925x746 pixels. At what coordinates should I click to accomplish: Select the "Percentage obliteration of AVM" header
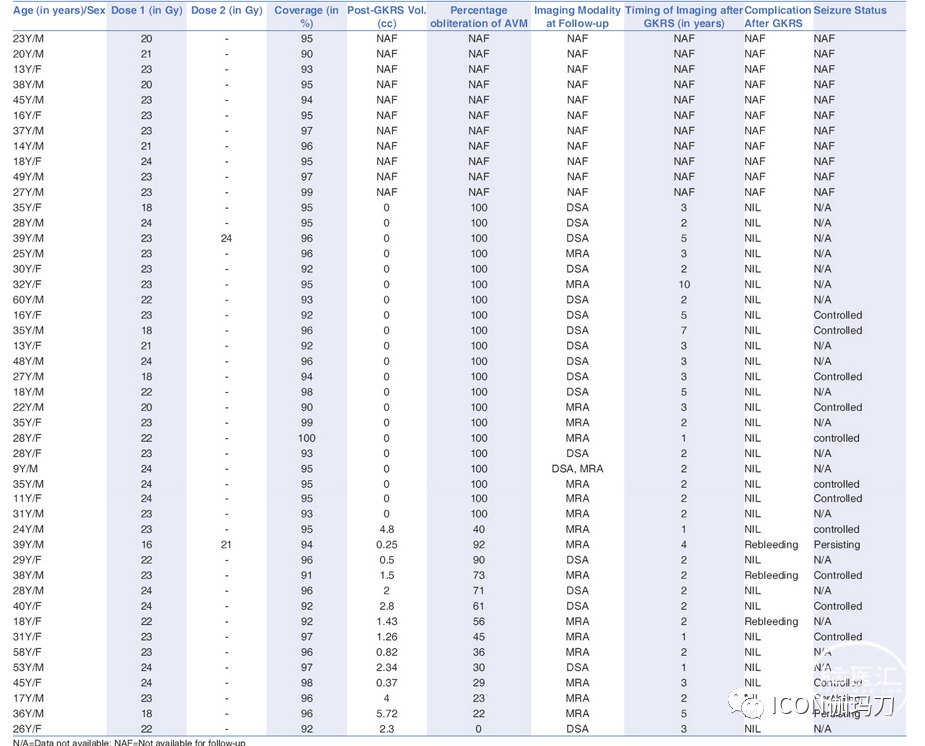tap(478, 17)
